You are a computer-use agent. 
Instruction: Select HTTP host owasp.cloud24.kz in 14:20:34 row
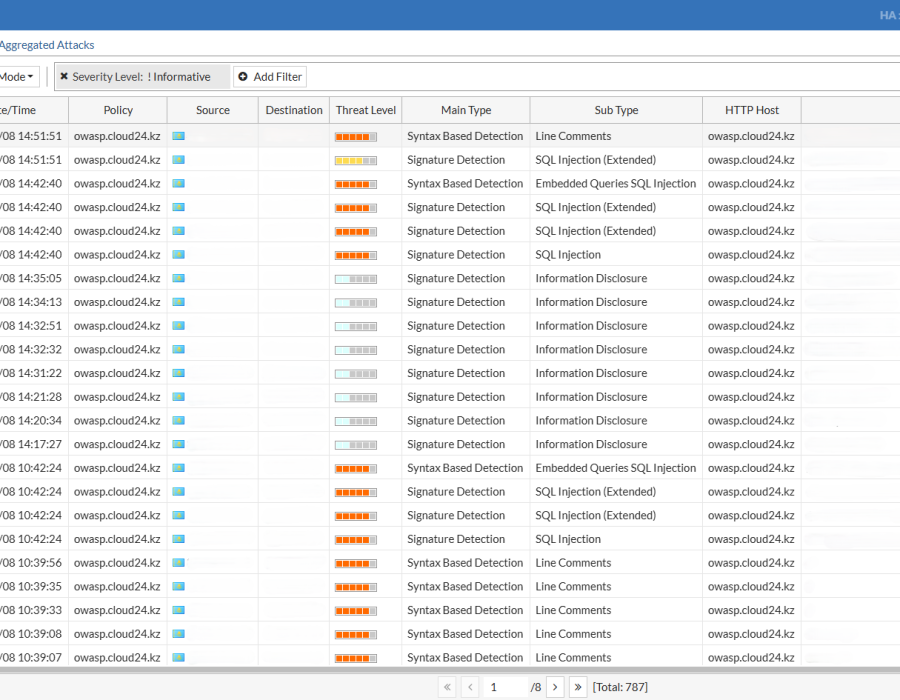[751, 421]
